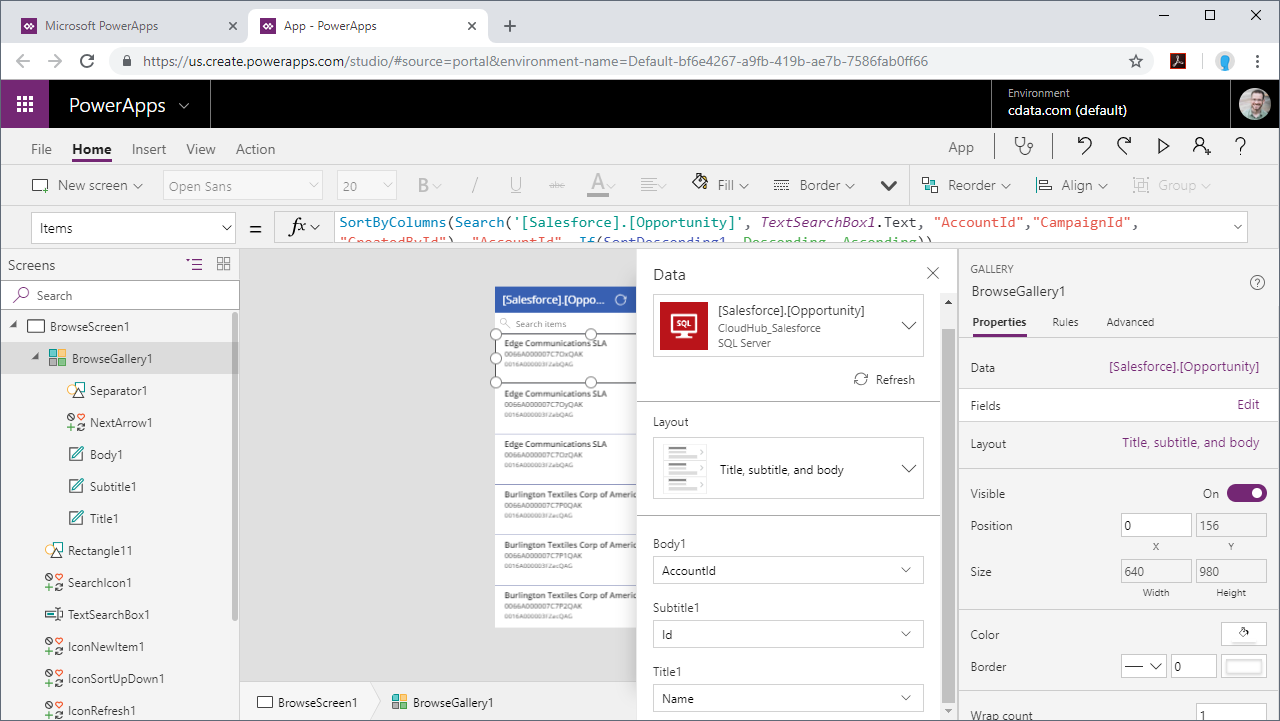Expand the fx formula options chevron
Screen dimensions: 1280x721
(316, 228)
